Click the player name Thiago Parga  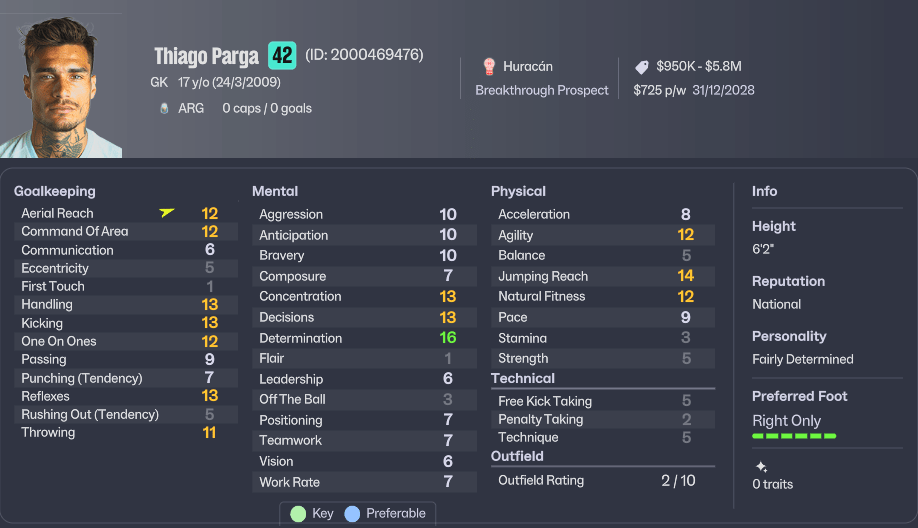[x=207, y=56]
